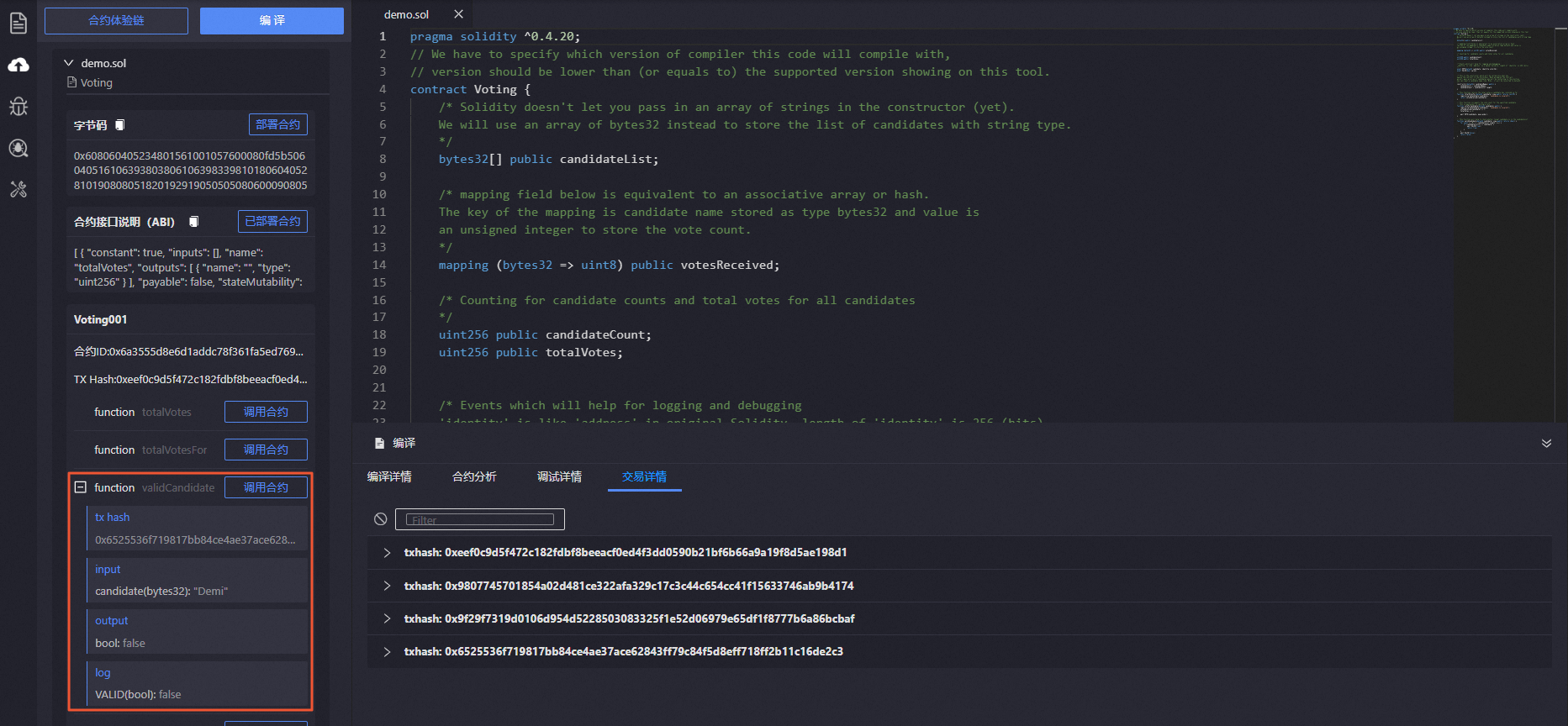This screenshot has height=726, width=1568.
Task: Click code line 14 votesReceived mapping
Action: point(609,265)
